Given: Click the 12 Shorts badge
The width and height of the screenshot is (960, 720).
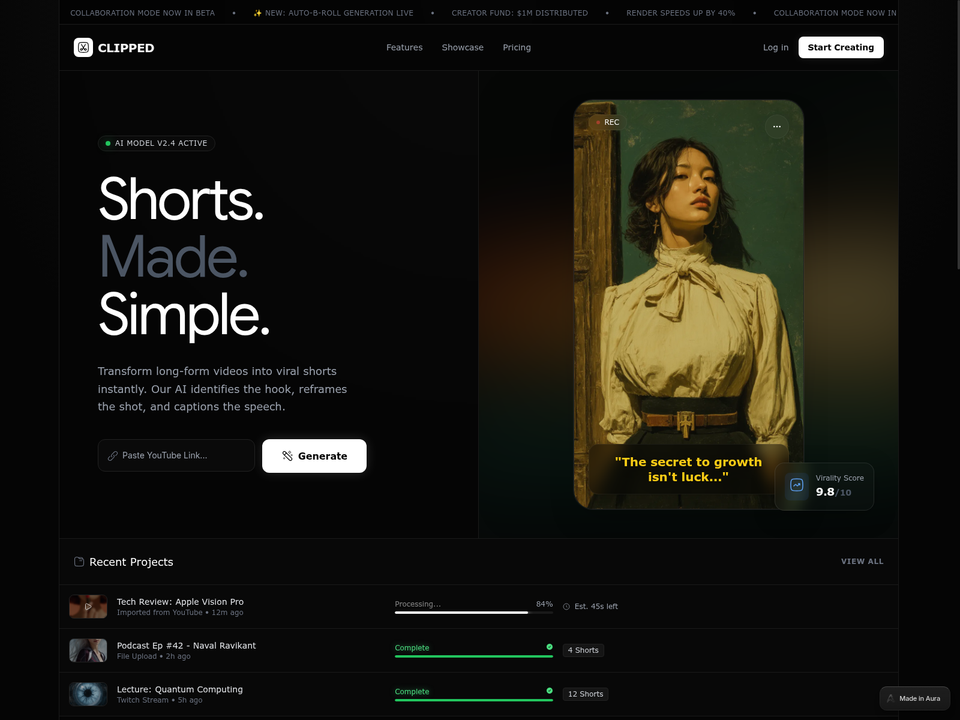Looking at the screenshot, I should [x=585, y=694].
